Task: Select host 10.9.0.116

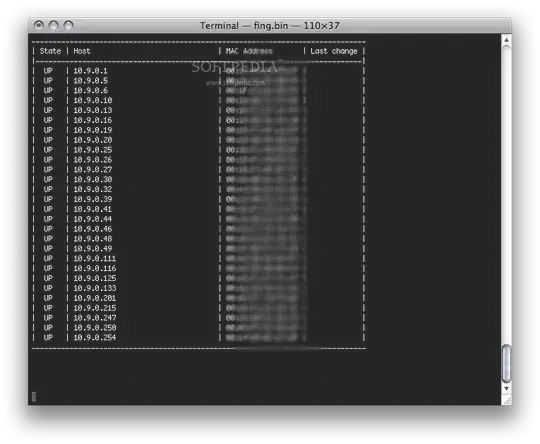Action: click(x=95, y=268)
